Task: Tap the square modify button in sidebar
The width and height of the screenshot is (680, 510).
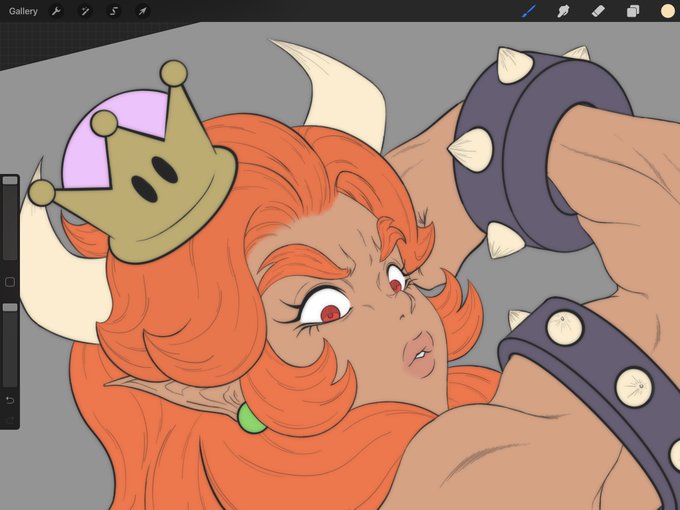Action: coord(10,282)
